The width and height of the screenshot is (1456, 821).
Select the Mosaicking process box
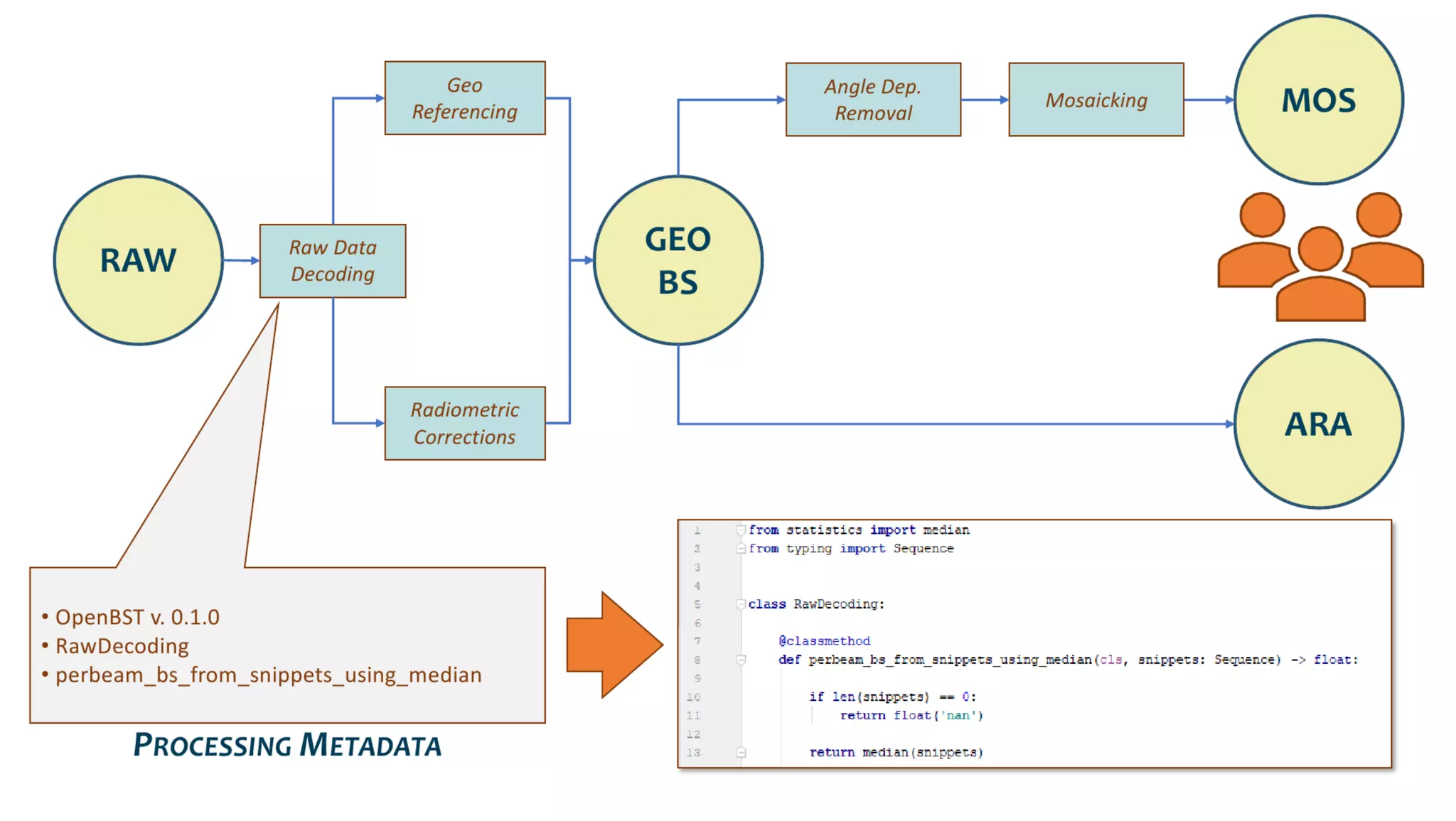[x=1096, y=100]
